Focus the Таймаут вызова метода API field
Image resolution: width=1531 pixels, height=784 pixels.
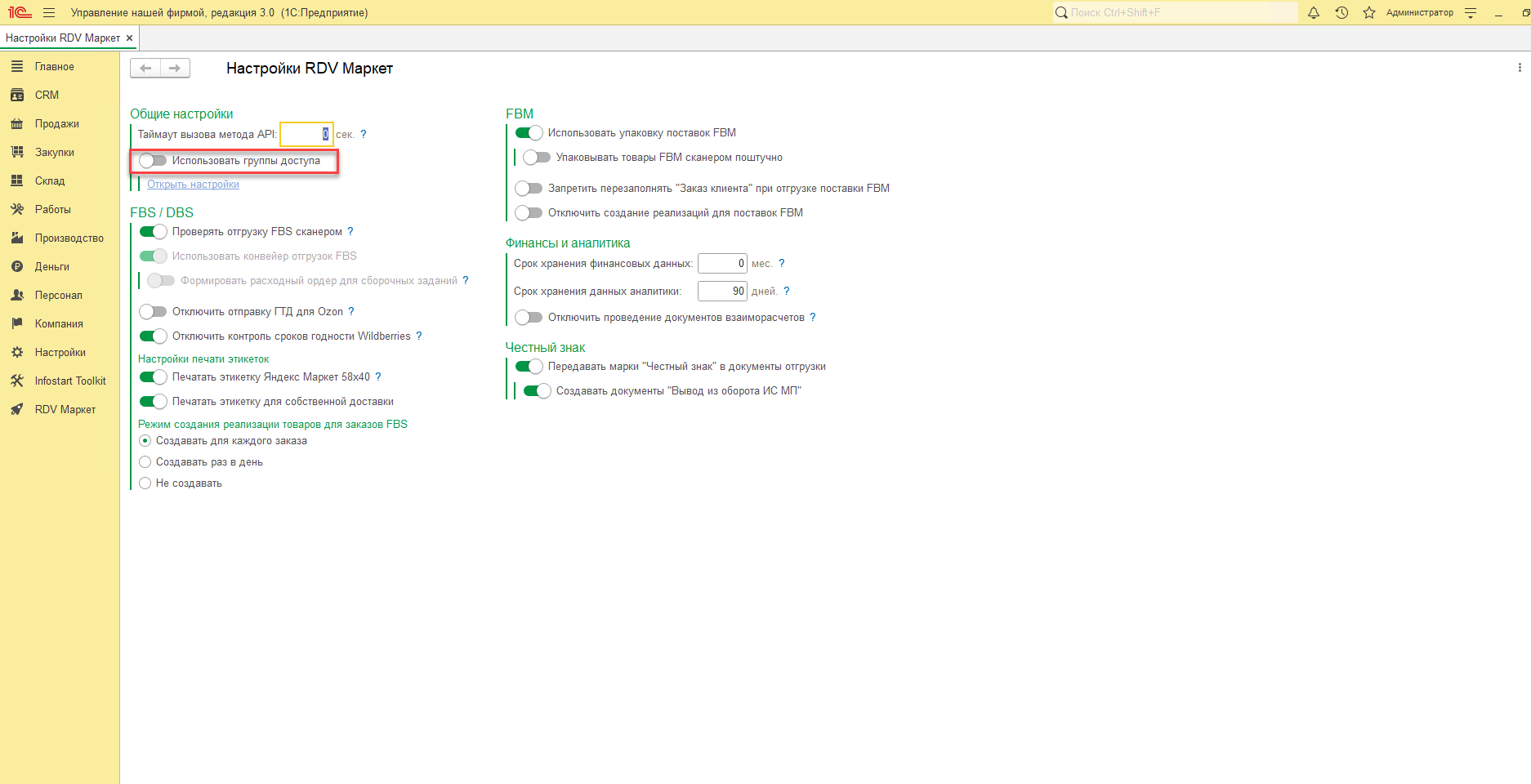tap(306, 134)
